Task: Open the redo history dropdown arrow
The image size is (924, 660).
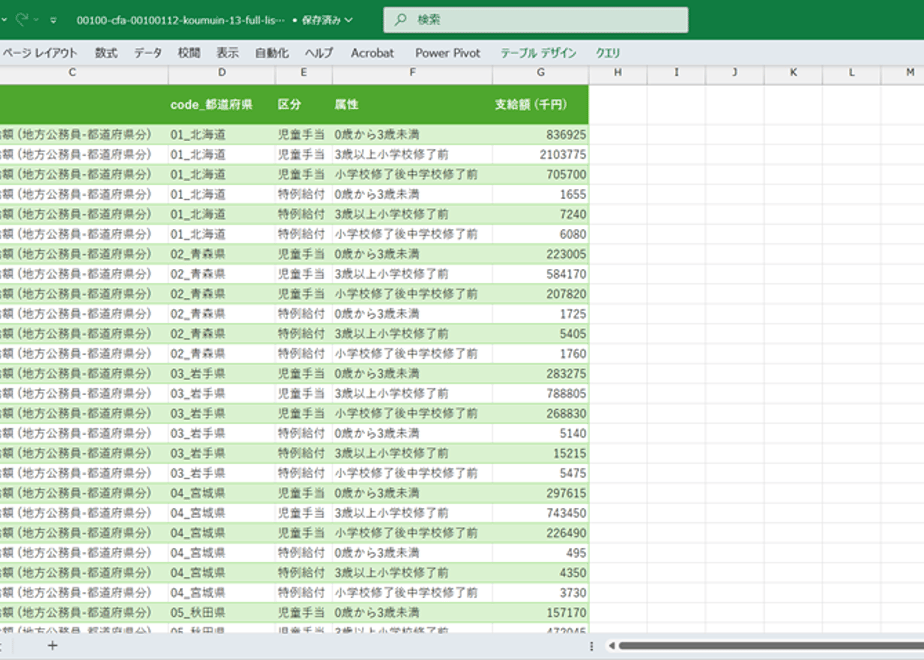Action: 36,20
